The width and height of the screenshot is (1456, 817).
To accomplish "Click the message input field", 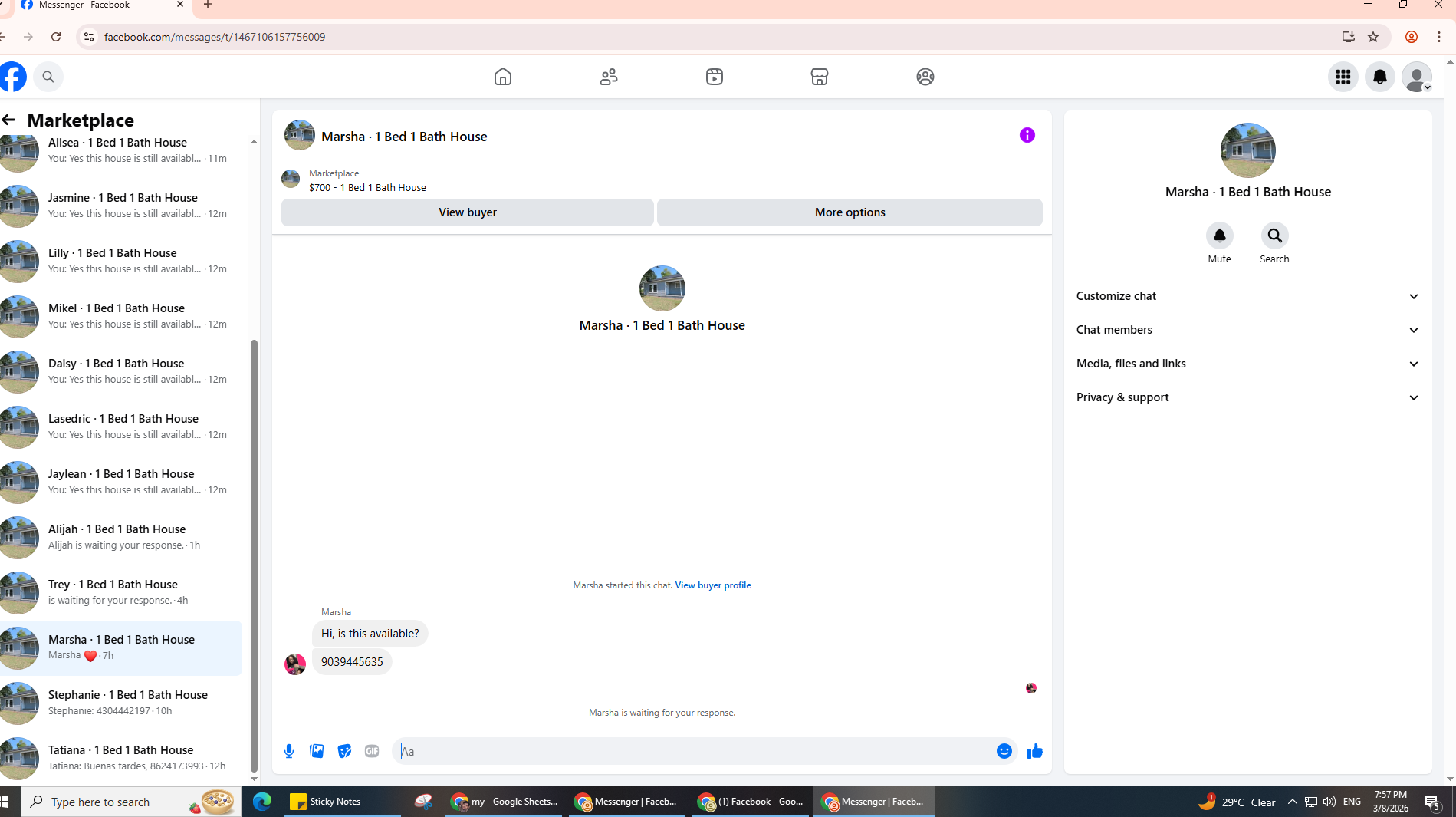I will 694,751.
